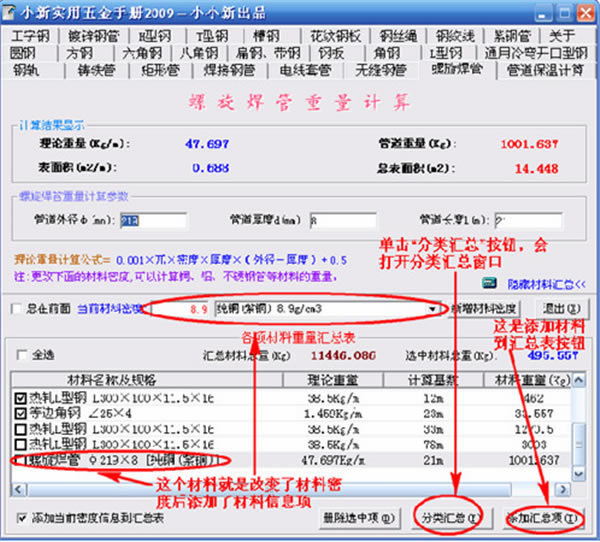This screenshot has height=542, width=600.
Task: Select the 螺旋焊管 tab
Action: pos(457,69)
